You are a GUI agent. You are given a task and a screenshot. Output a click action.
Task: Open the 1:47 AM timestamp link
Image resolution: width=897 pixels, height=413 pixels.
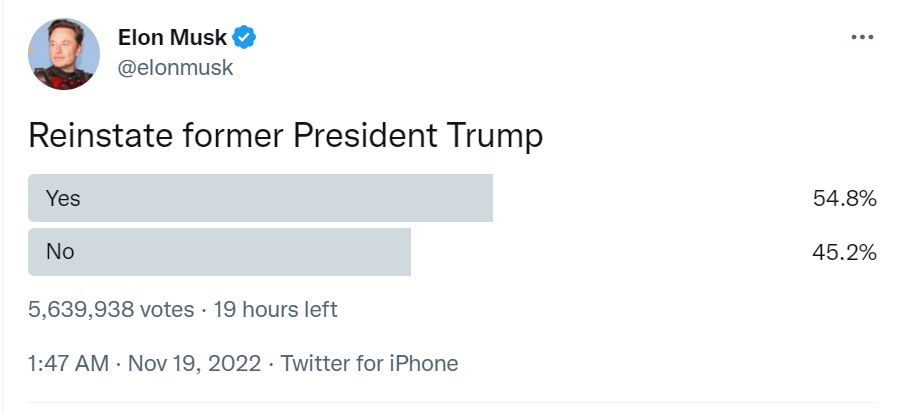click(68, 363)
